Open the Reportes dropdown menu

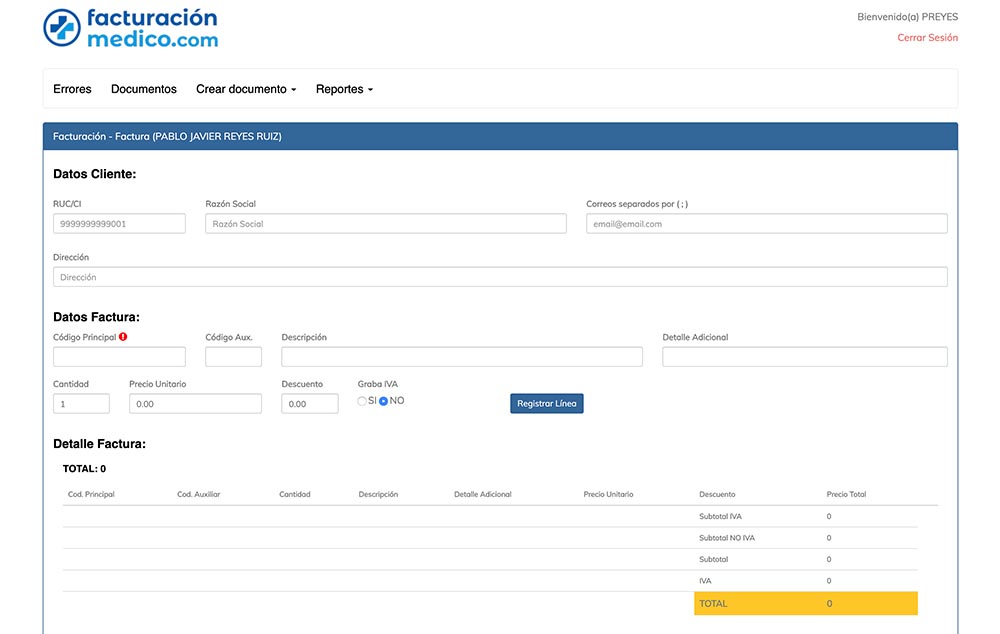pyautogui.click(x=344, y=89)
